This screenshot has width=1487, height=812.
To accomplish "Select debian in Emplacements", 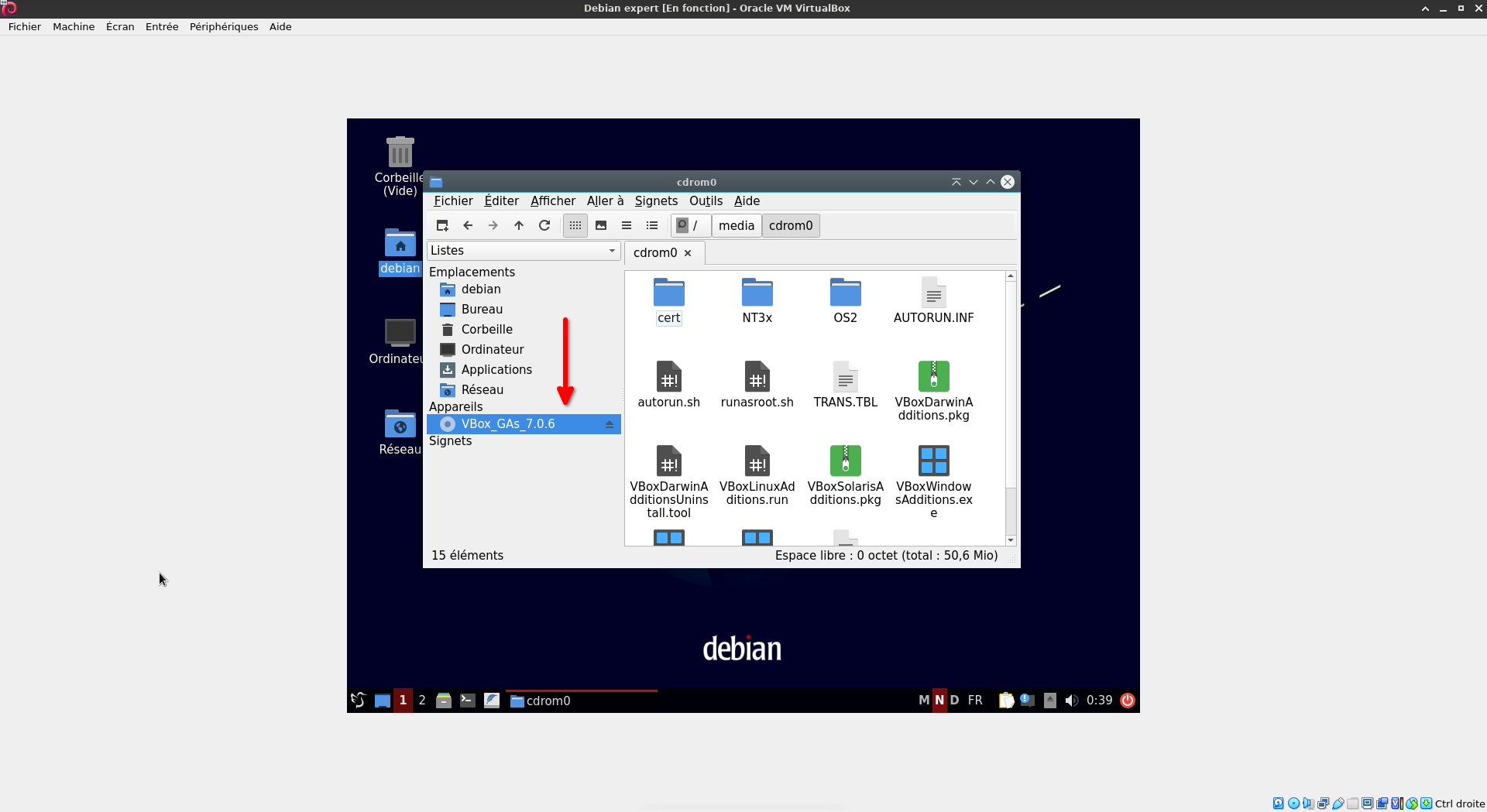I will click(x=524, y=290).
